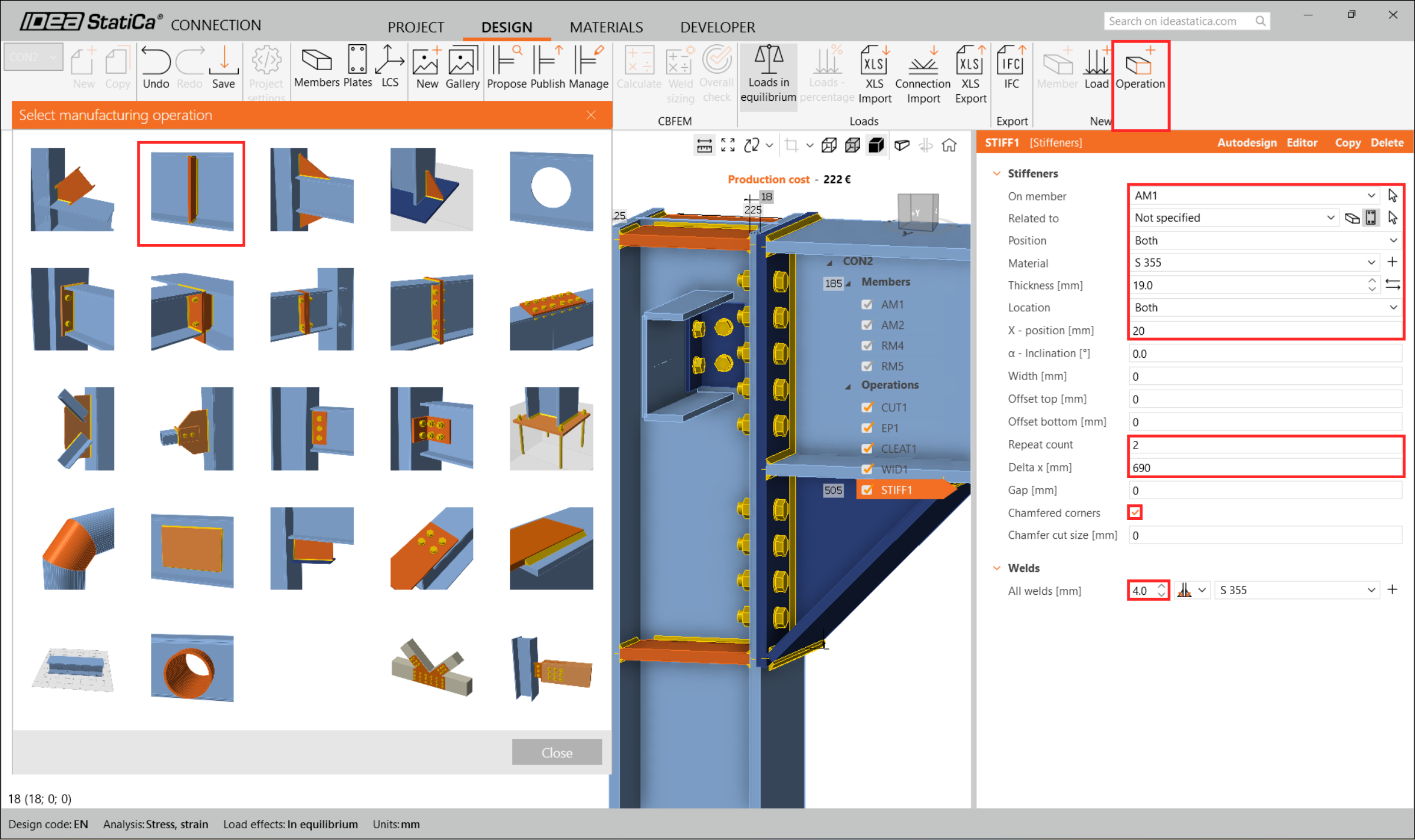Click the Close button in dialog
1415x840 pixels.
(557, 753)
